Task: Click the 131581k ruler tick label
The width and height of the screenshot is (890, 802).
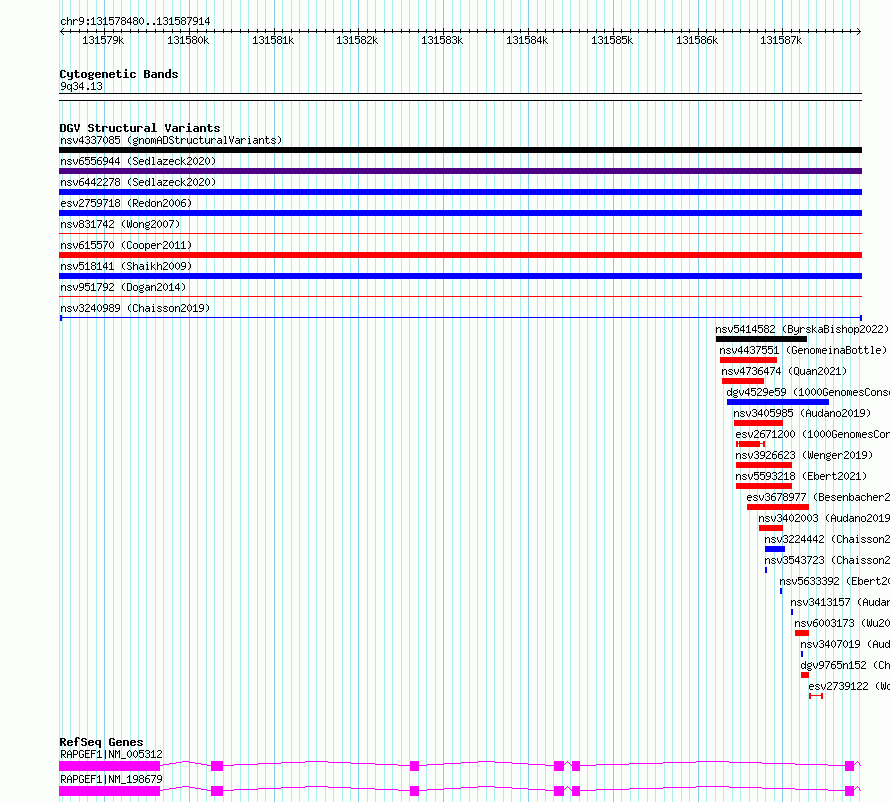Action: click(273, 40)
